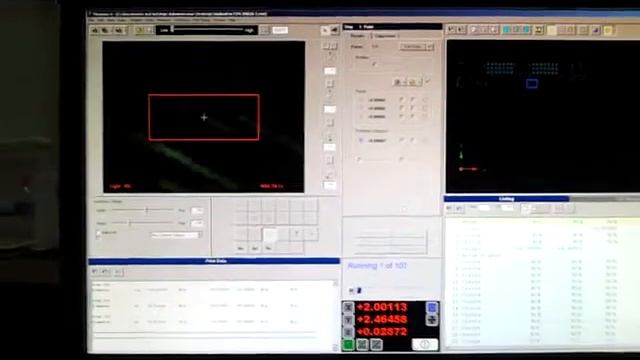Click the dark icon next to the pointer tool
This screenshot has width=640, height=360.
coord(334,30)
